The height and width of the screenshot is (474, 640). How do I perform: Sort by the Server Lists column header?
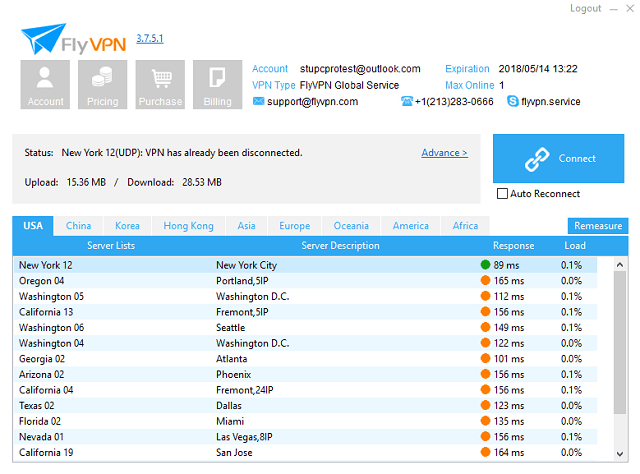tap(111, 245)
